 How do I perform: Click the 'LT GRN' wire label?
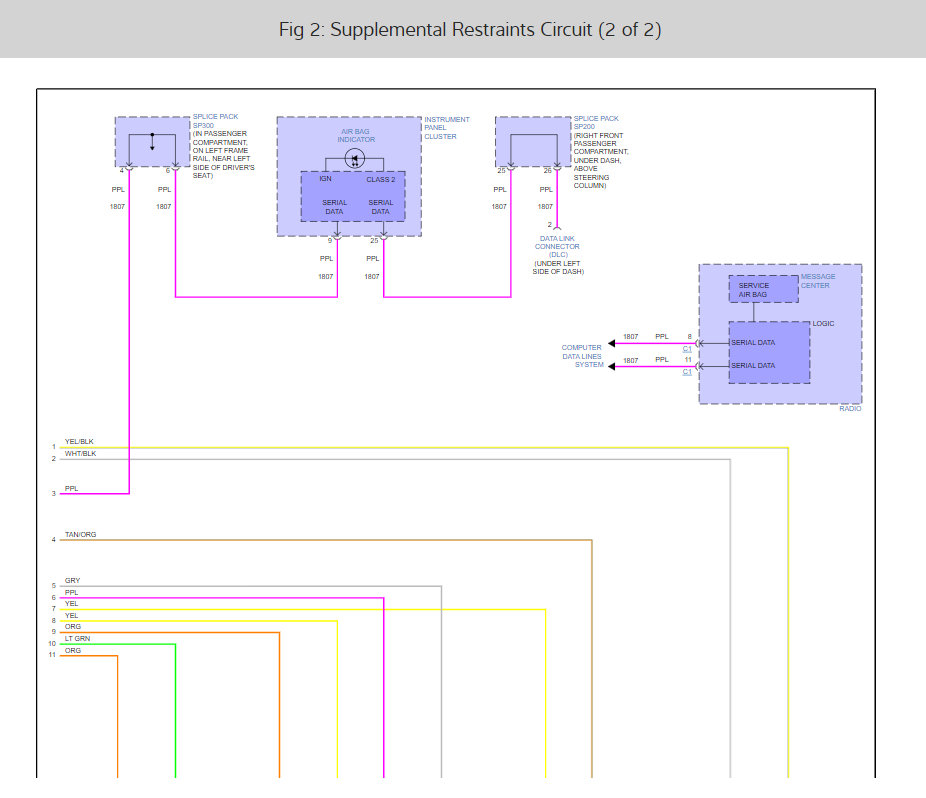tap(77, 639)
